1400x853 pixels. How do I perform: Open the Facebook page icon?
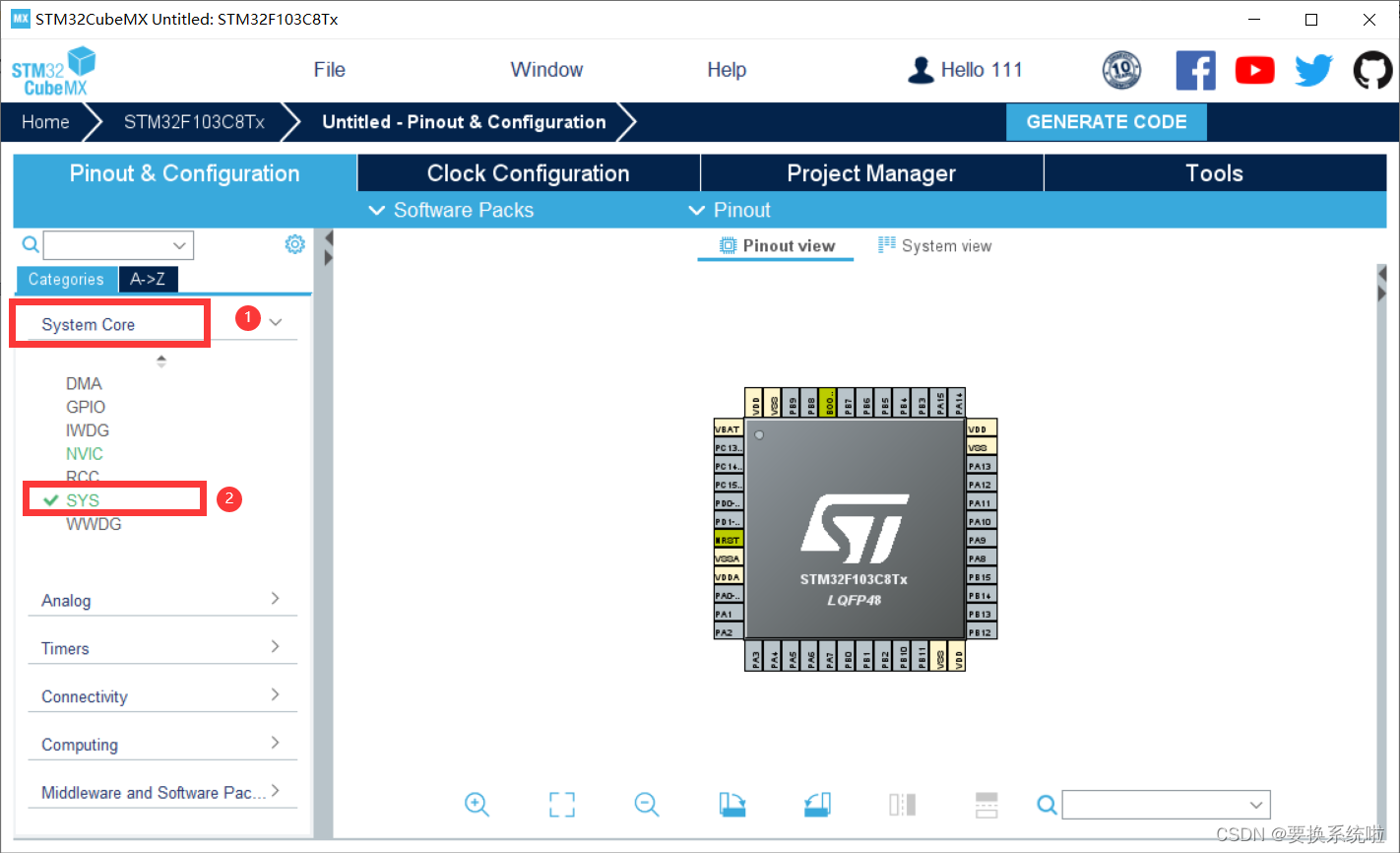[x=1196, y=71]
